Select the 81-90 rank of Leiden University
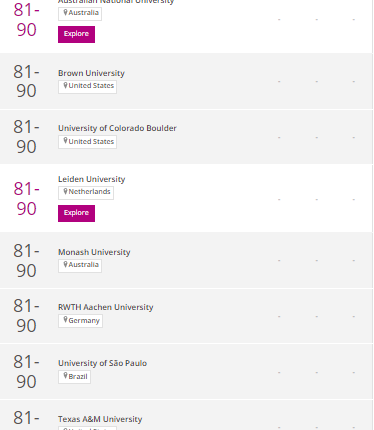The width and height of the screenshot is (374, 430). coord(26,199)
